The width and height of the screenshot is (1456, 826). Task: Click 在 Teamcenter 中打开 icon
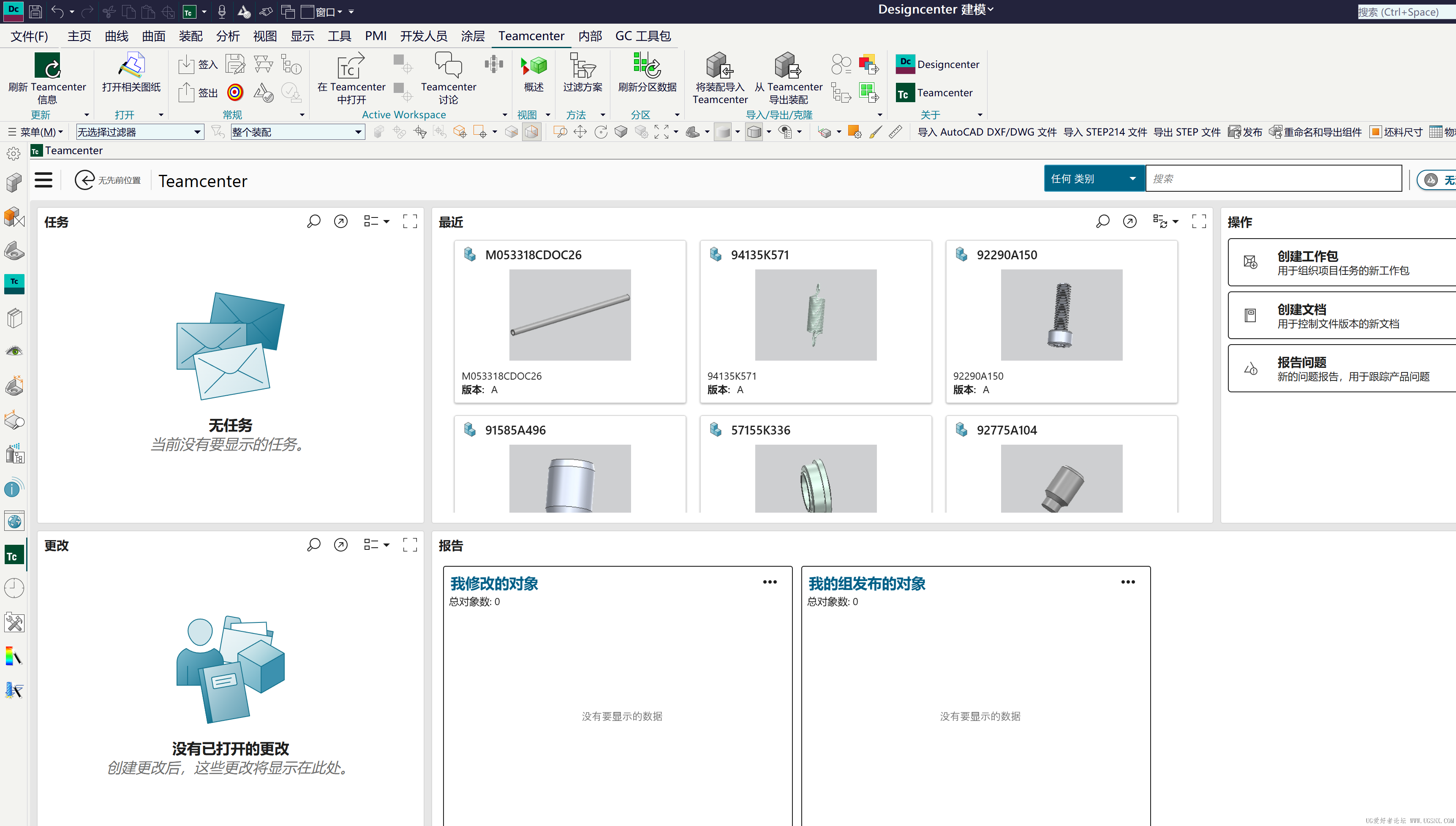click(x=351, y=66)
